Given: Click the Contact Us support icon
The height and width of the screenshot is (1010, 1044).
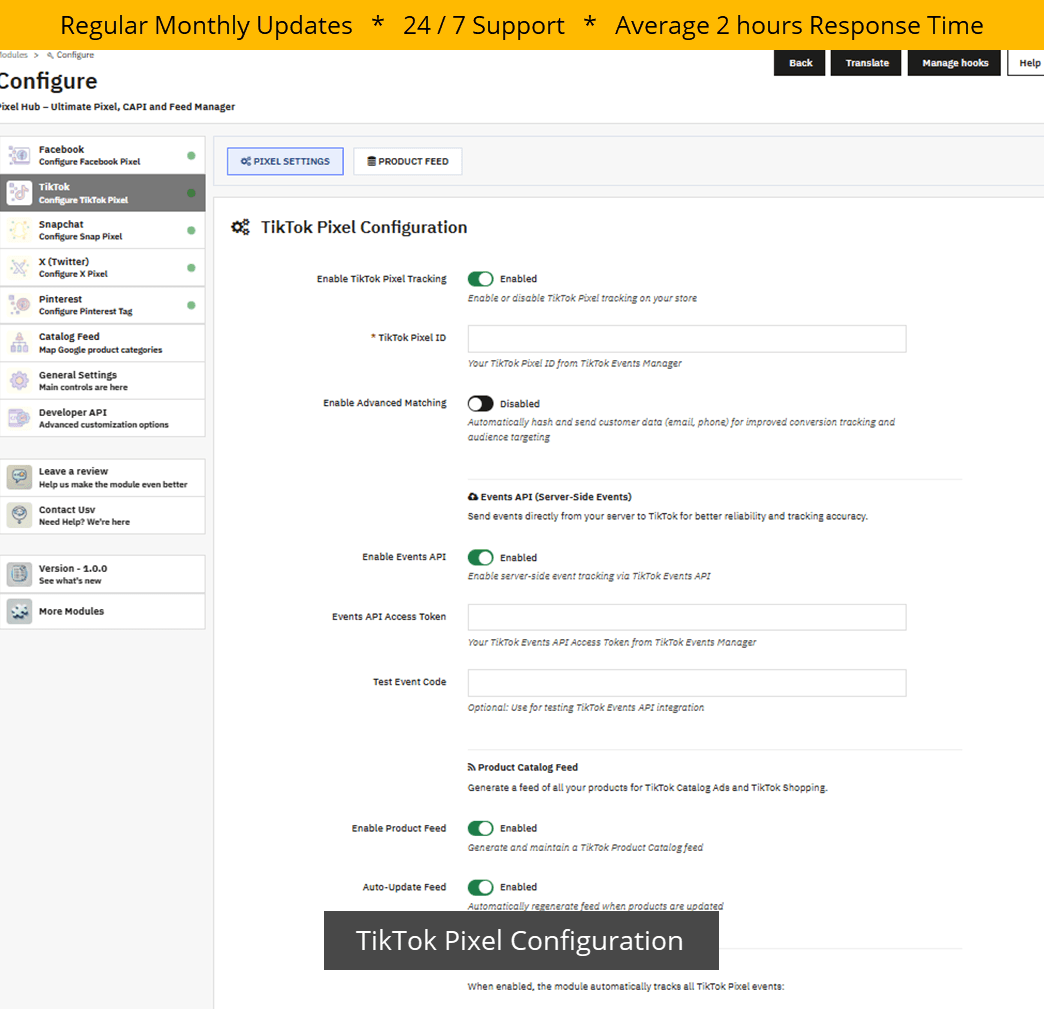Looking at the screenshot, I should coord(19,515).
